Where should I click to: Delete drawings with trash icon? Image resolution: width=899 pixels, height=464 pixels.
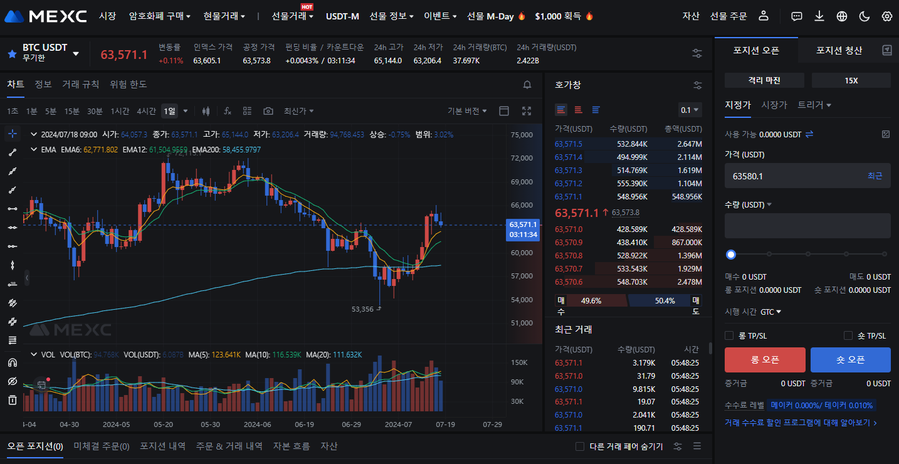coord(12,400)
